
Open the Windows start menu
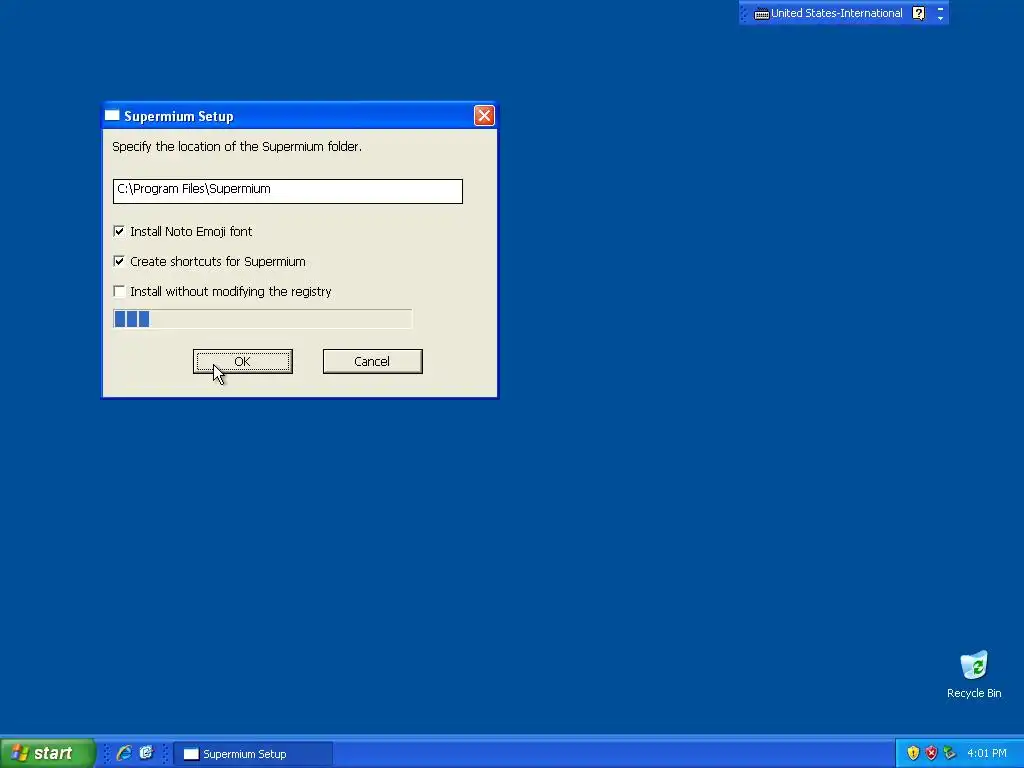(48, 753)
